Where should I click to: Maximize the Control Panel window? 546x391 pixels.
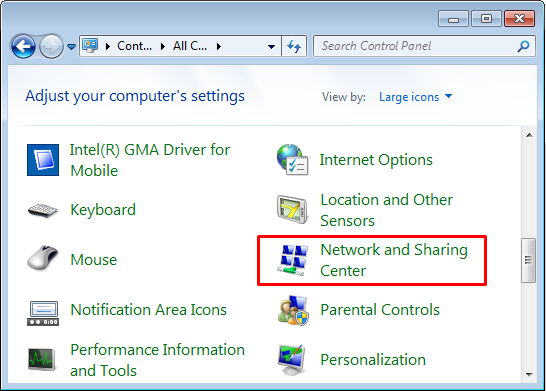[x=486, y=18]
